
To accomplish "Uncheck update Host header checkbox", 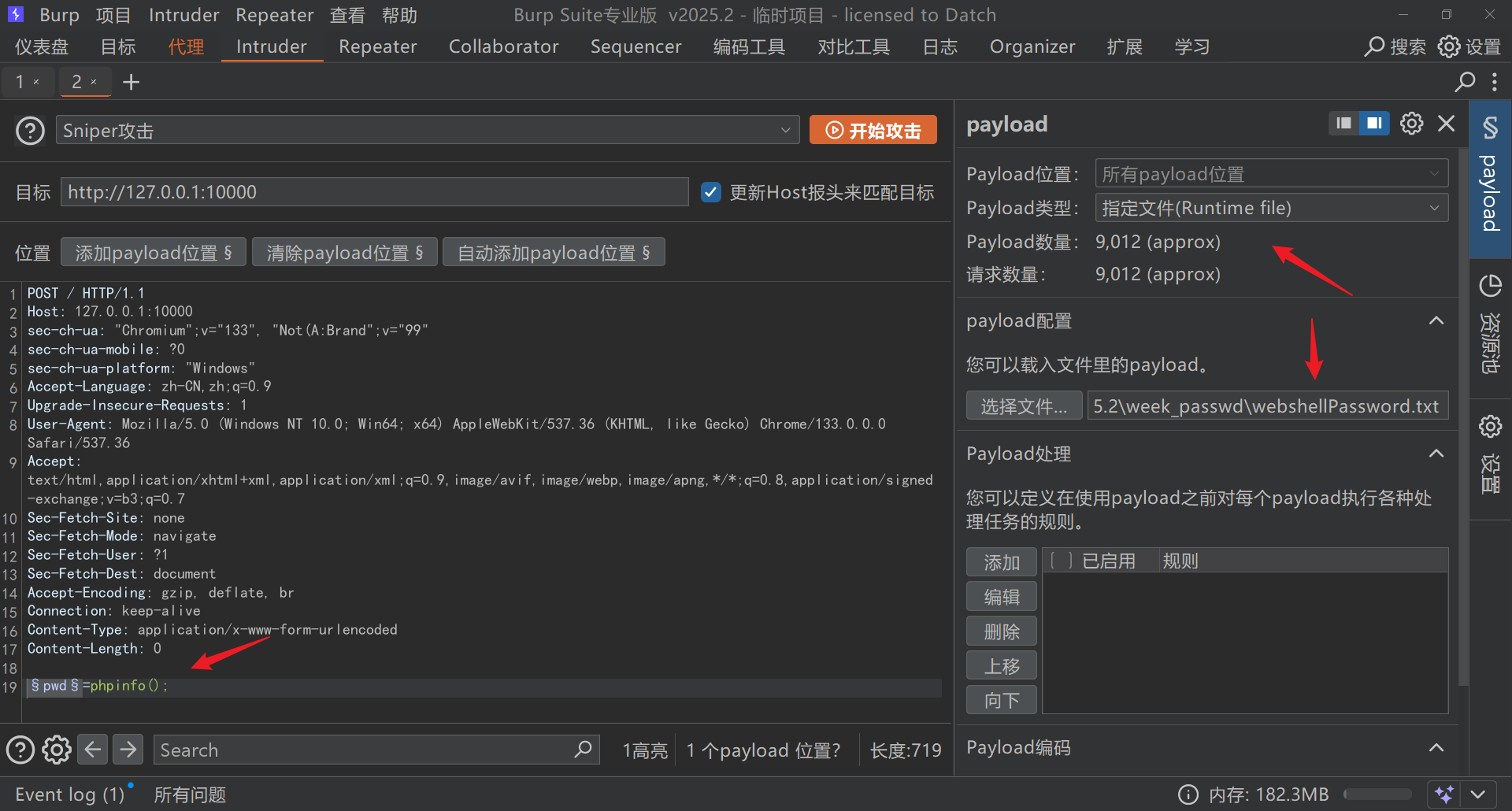I will [x=710, y=192].
